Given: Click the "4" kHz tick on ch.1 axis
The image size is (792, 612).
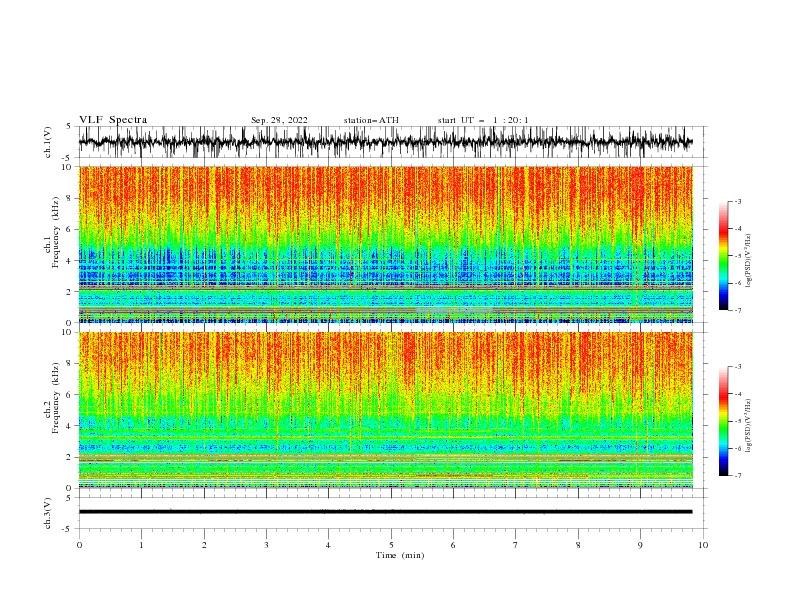Looking at the screenshot, I should [x=70, y=261].
